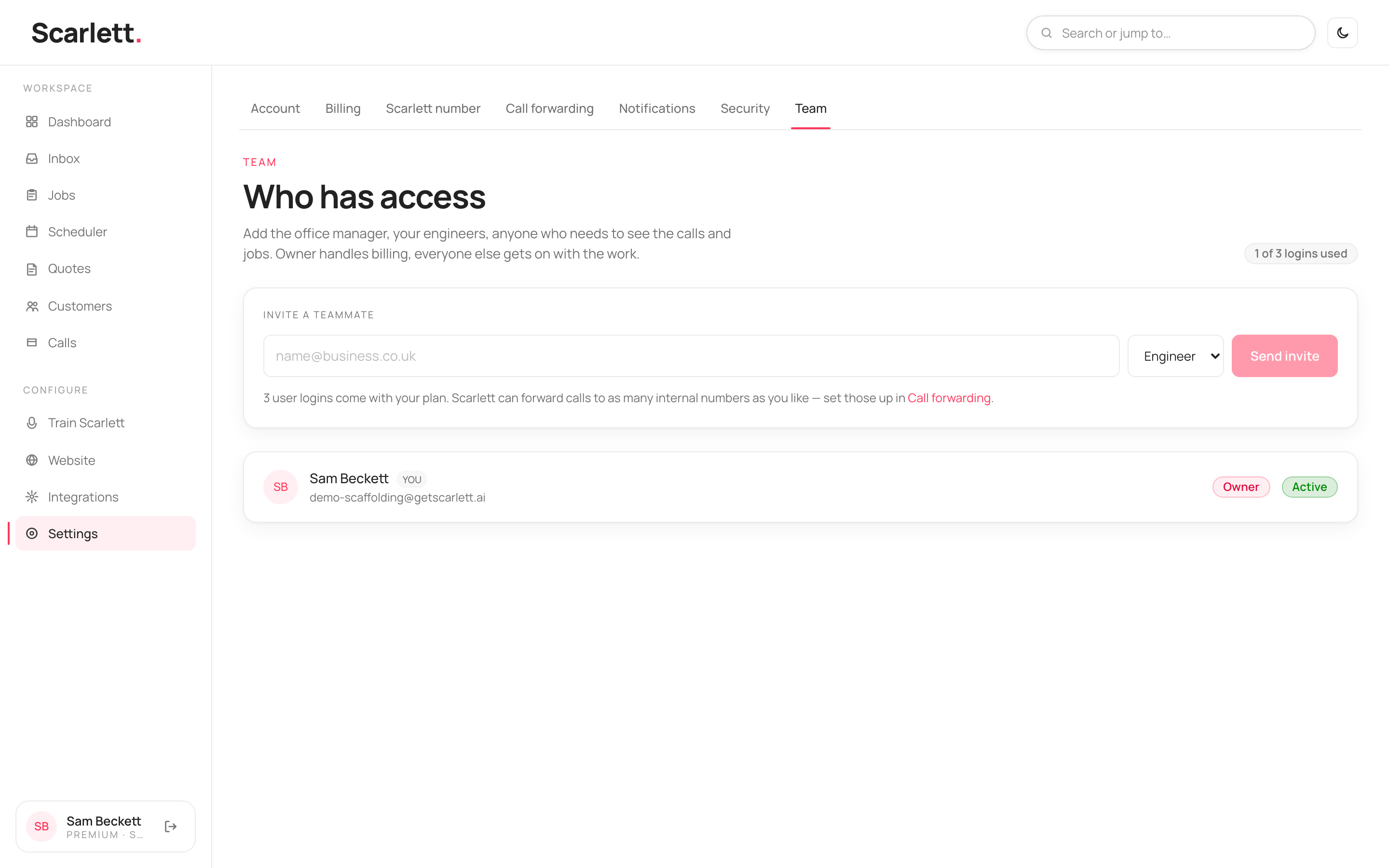Viewport: 1389px width, 868px height.
Task: Open Train Scarlett in the sidebar
Action: click(x=106, y=423)
